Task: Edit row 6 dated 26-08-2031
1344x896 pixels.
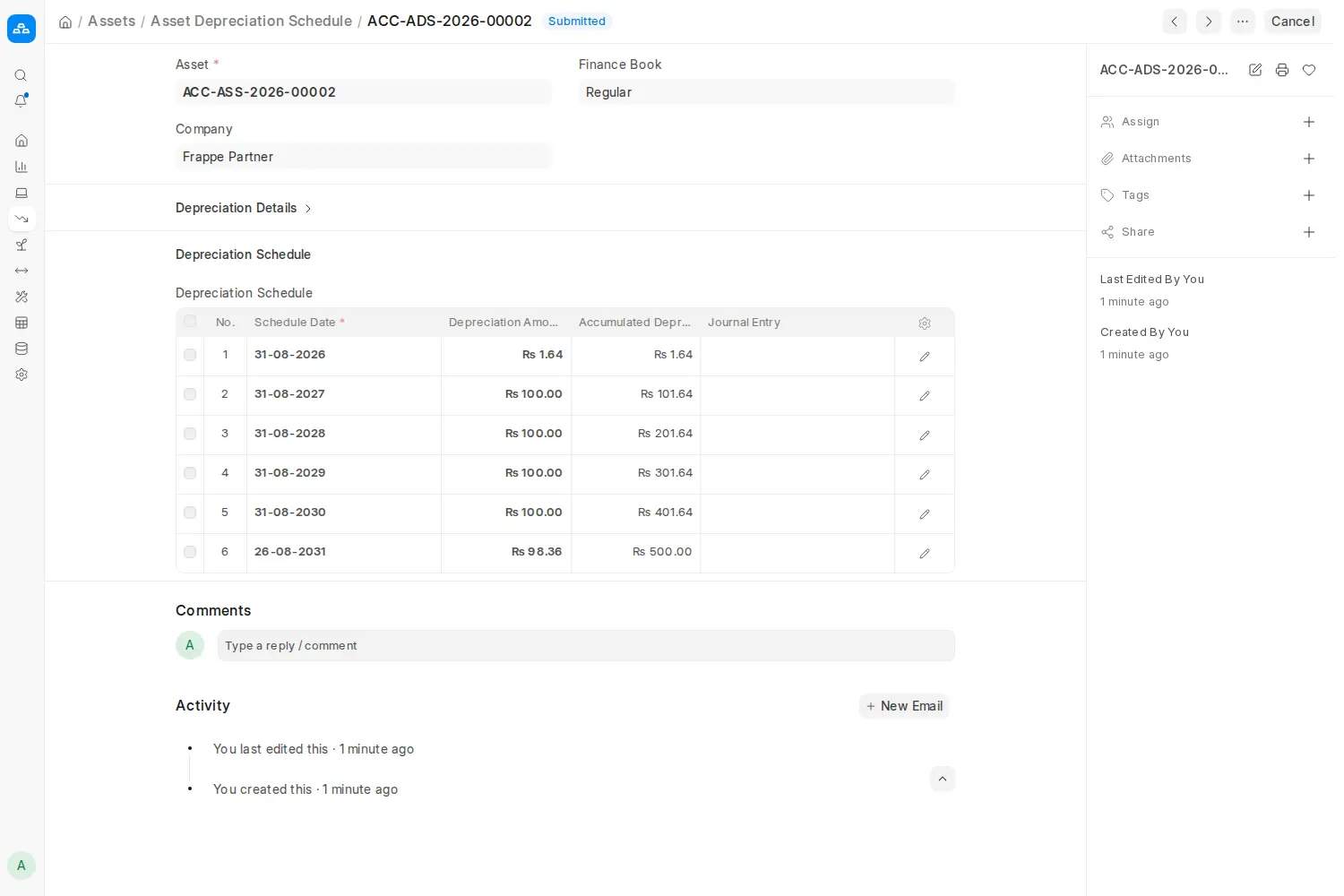Action: (925, 554)
